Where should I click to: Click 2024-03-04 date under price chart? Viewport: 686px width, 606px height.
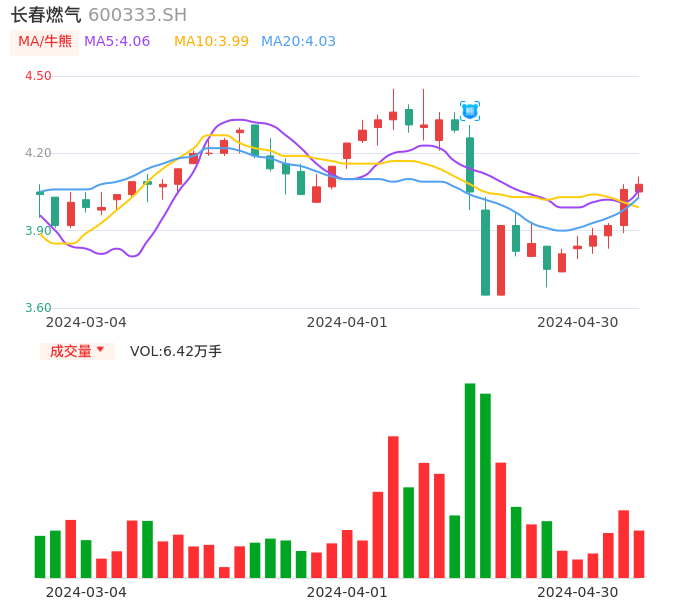point(86,322)
